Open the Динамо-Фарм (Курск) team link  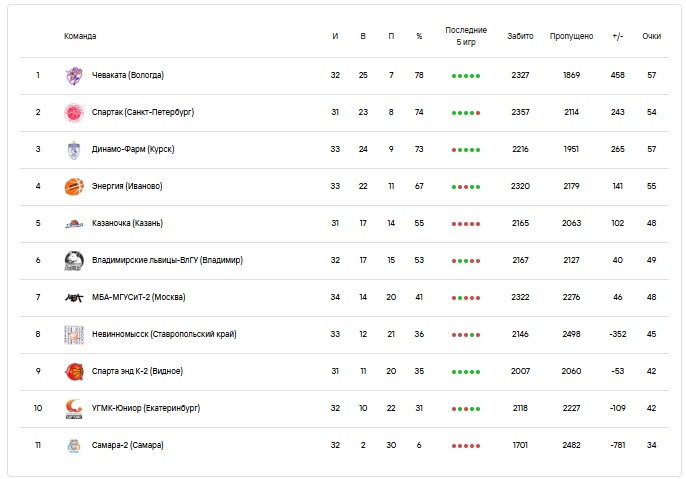pyautogui.click(x=133, y=149)
